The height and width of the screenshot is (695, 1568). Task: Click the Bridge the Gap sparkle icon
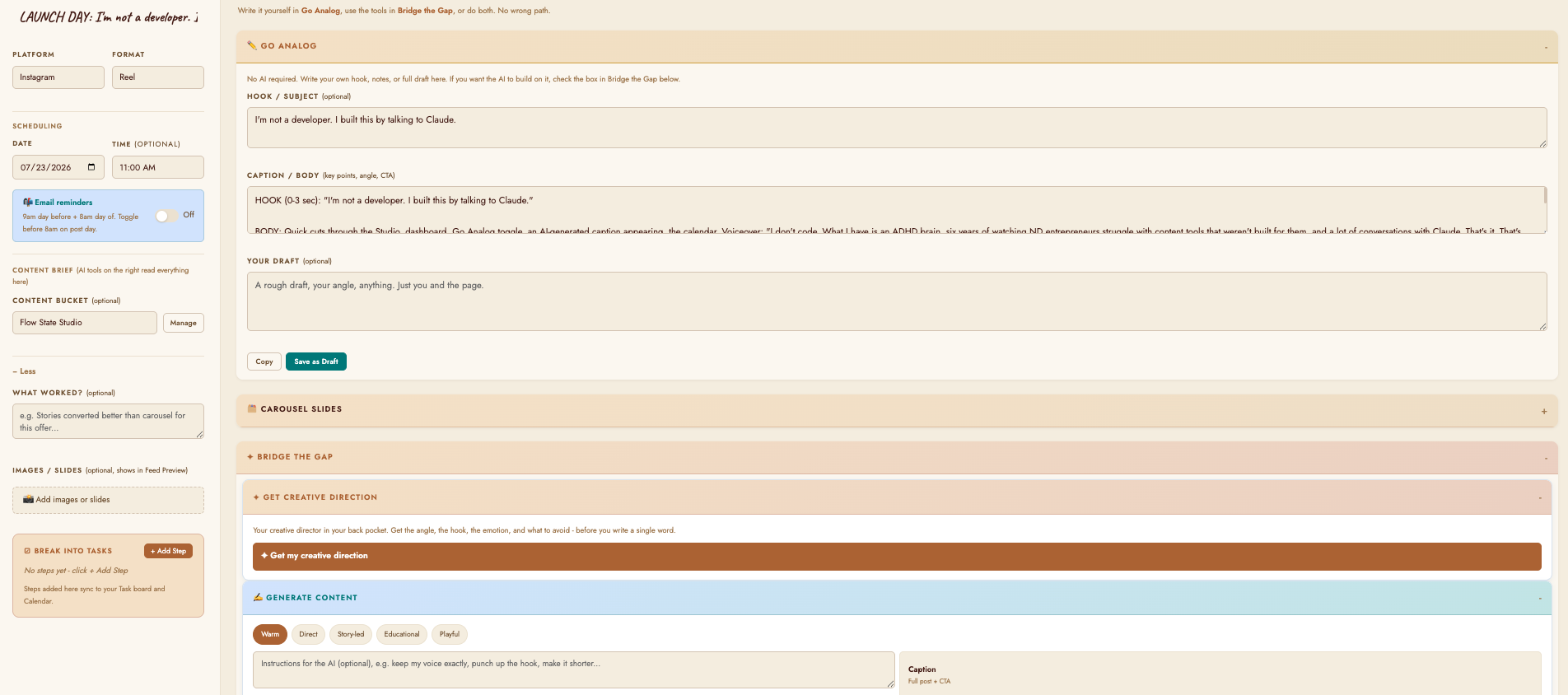tap(250, 457)
